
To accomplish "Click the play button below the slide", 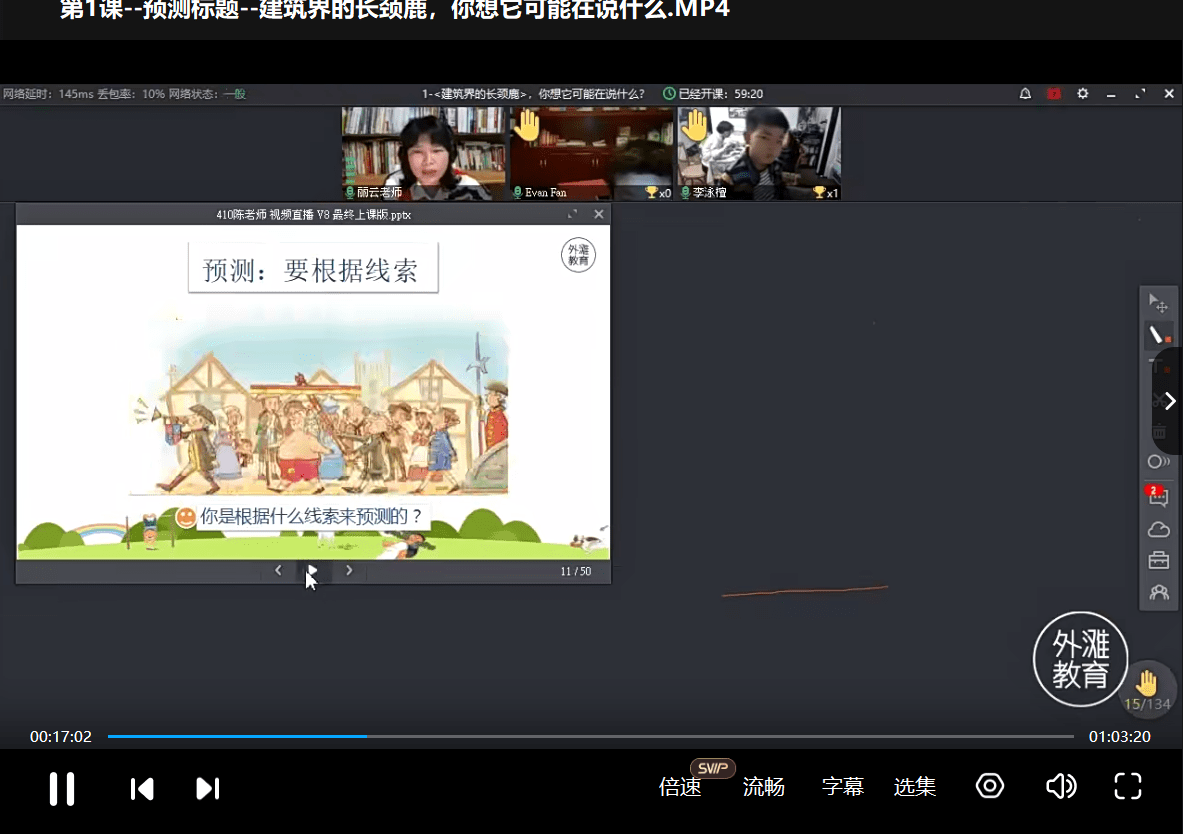I will (312, 571).
